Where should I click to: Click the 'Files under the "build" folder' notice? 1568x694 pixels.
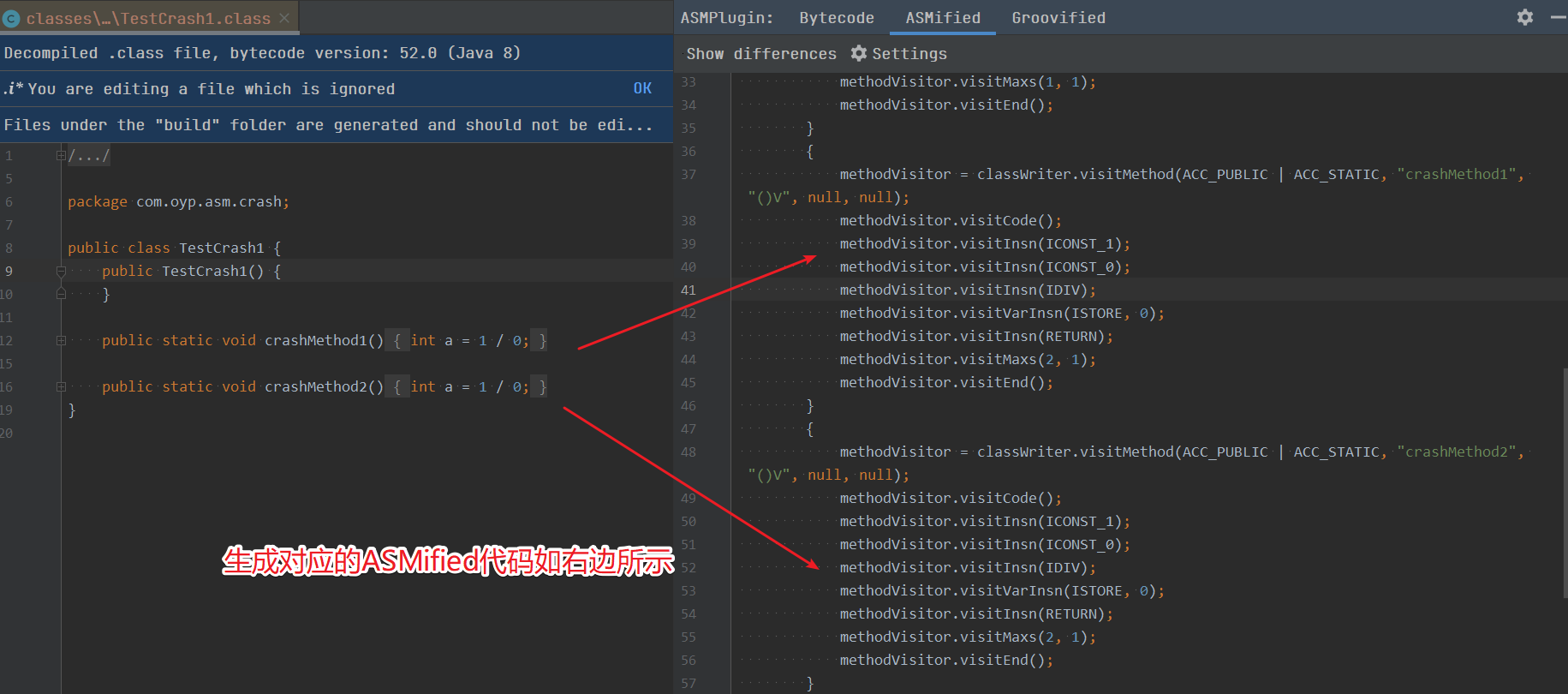coord(328,125)
